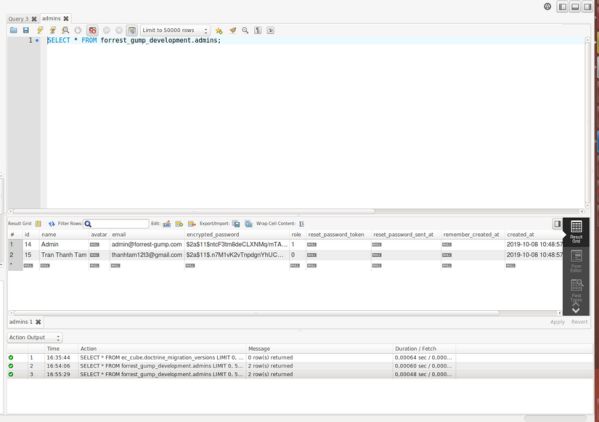This screenshot has width=599, height=422.
Task: Select the row header of row 2
Action: pyautogui.click(x=15, y=255)
